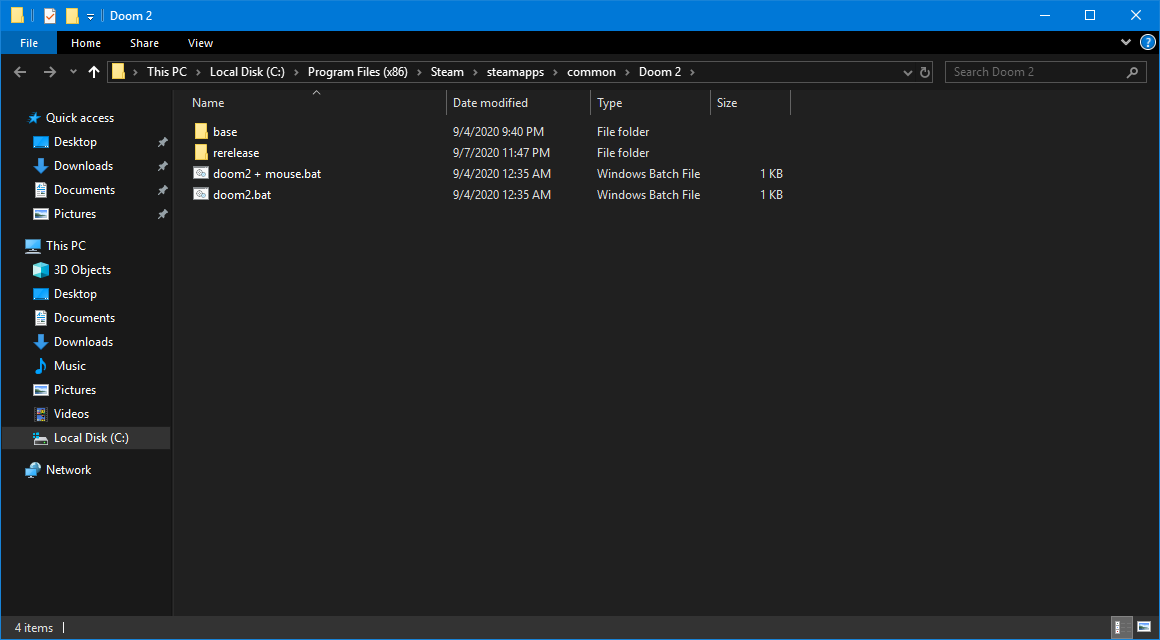Switch to Details view layout

tap(1121, 628)
